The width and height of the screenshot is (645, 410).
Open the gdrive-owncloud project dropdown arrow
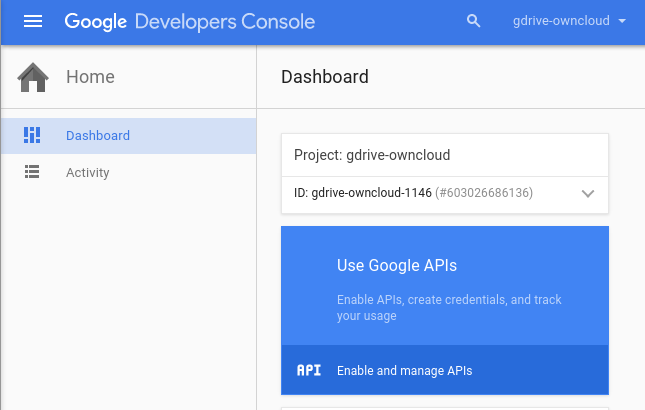coord(622,21)
